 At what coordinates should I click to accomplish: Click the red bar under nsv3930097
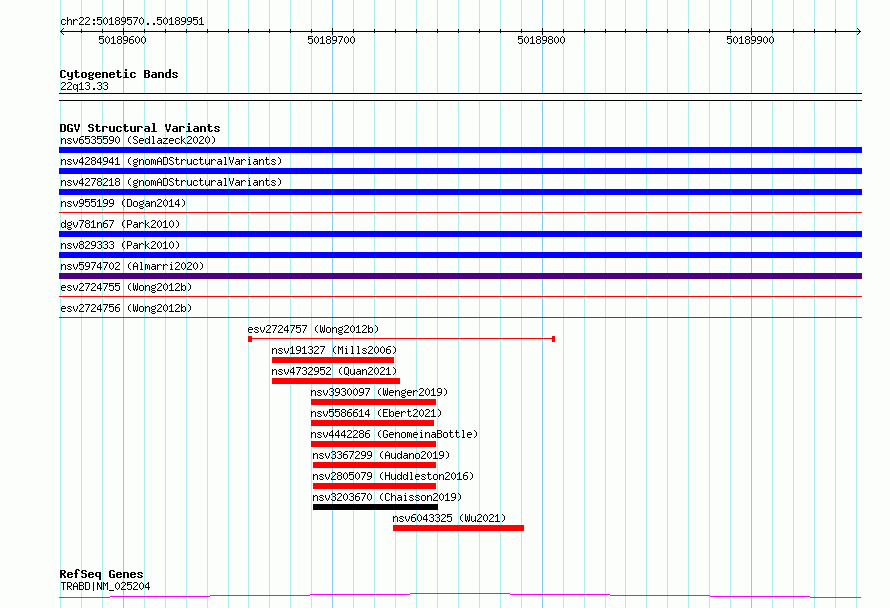pos(373,402)
